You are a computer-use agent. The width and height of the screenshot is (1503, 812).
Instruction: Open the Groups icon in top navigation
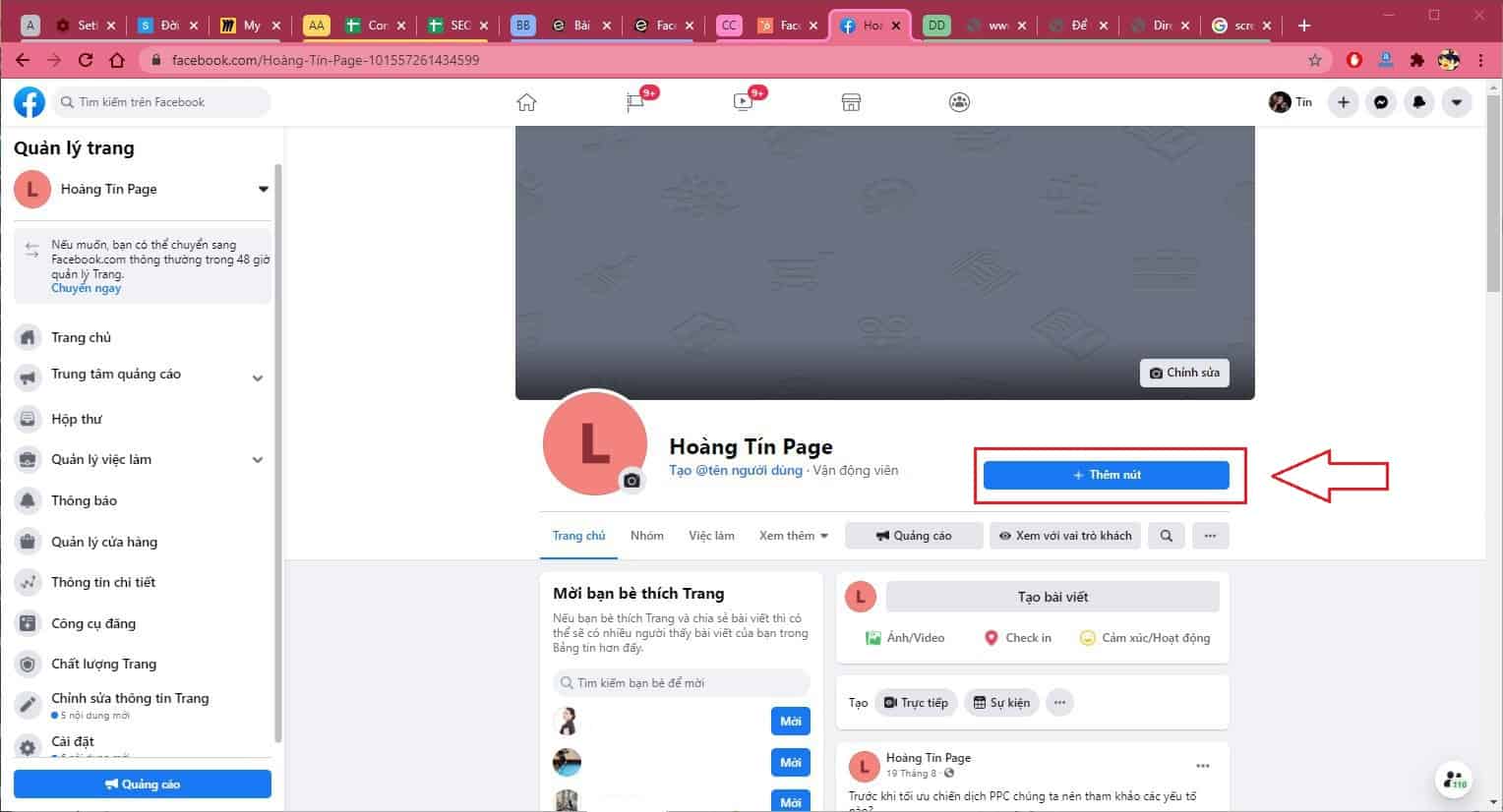point(959,102)
